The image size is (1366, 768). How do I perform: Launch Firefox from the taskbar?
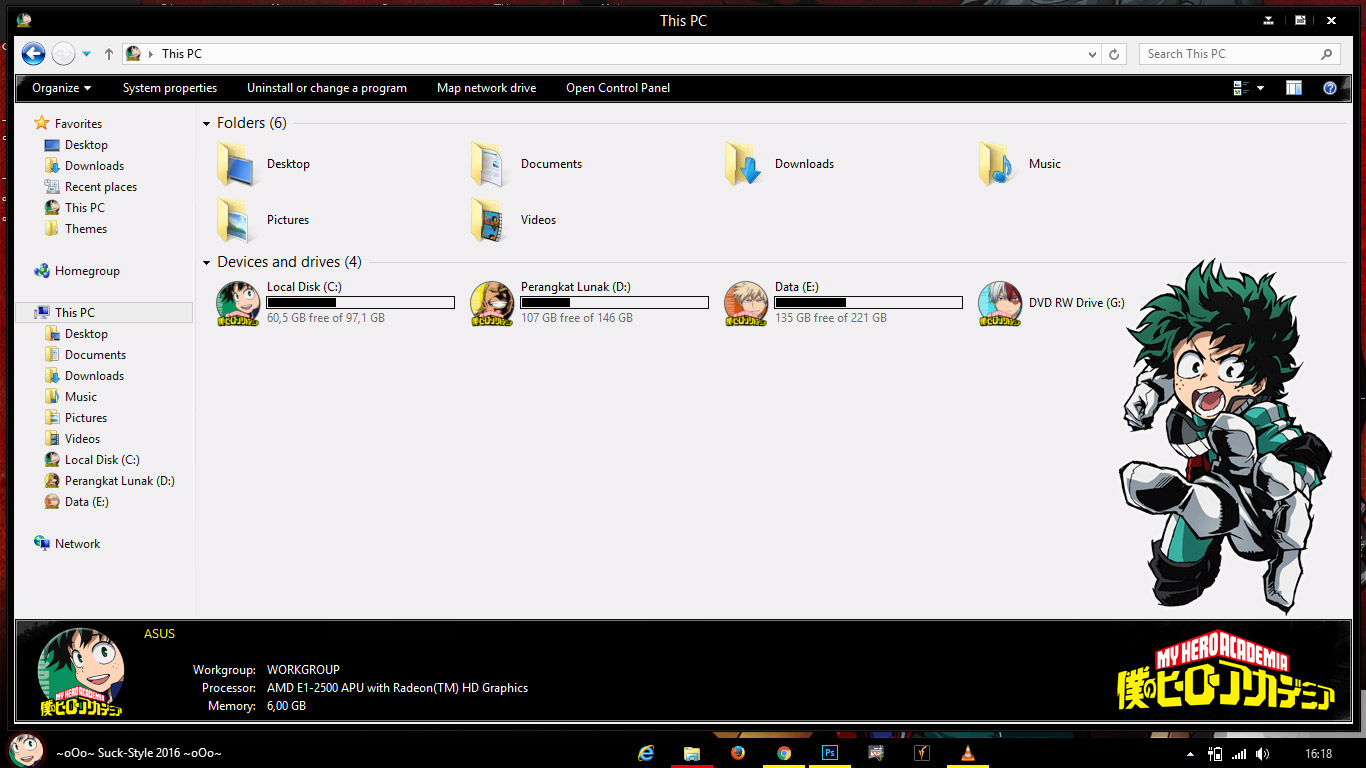tap(738, 753)
